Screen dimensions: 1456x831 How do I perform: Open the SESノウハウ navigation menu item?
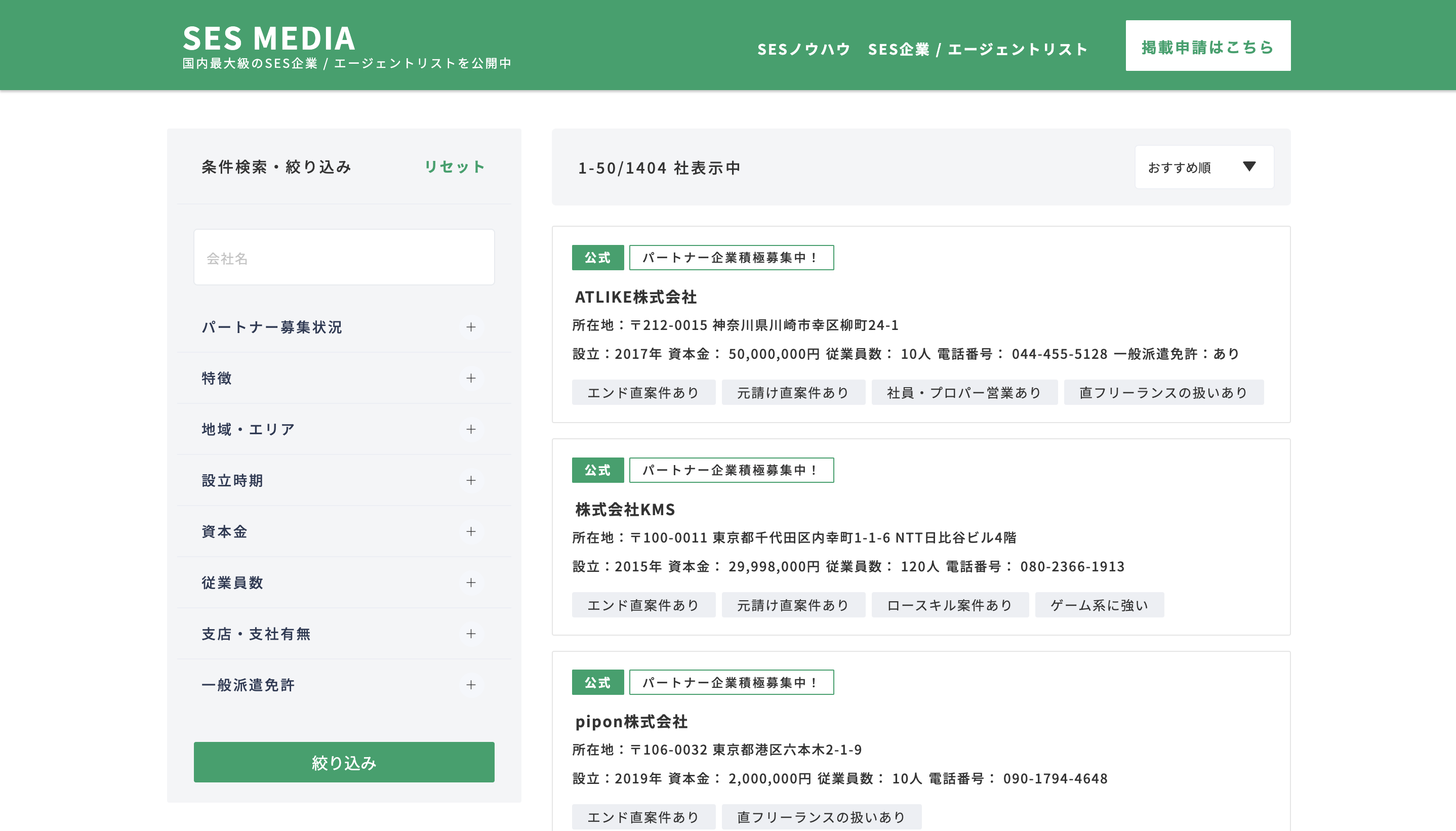click(x=803, y=49)
